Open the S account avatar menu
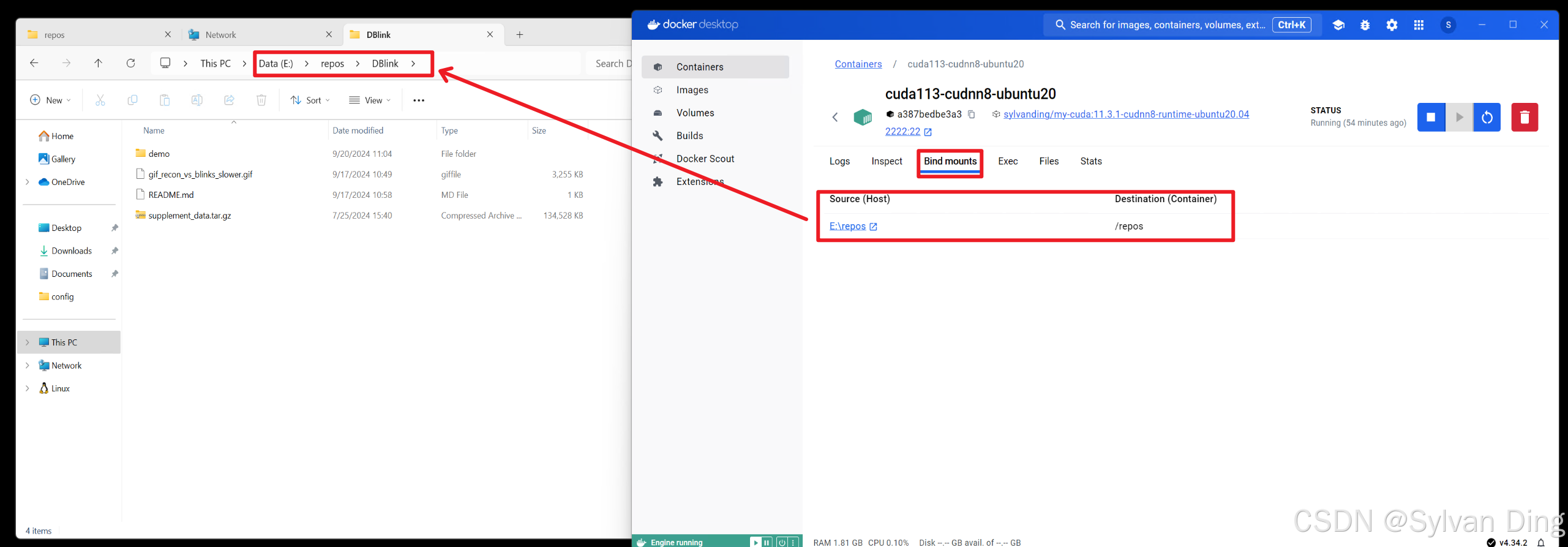1568x547 pixels. coord(1448,25)
